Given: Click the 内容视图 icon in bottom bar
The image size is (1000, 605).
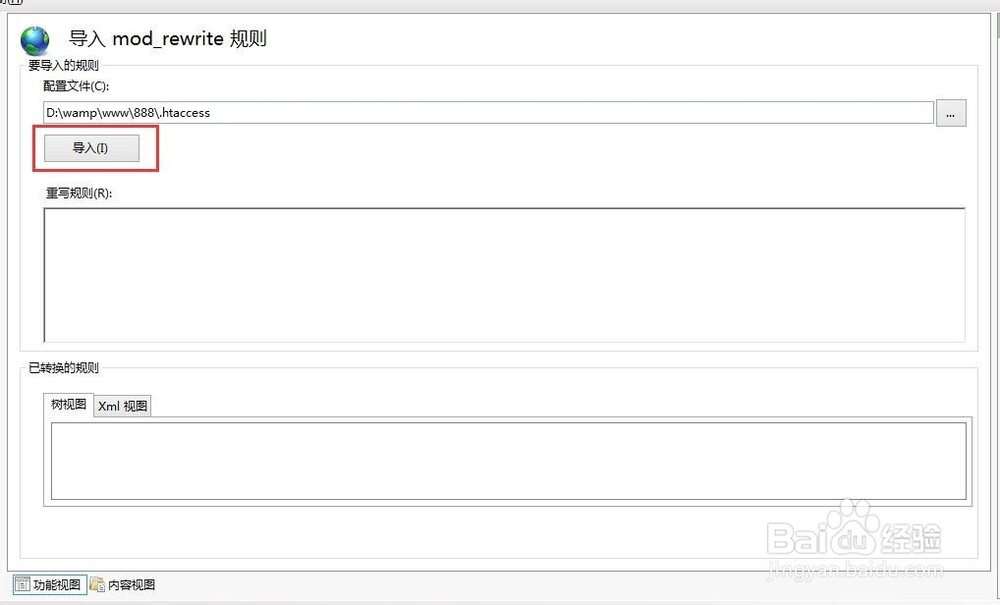Looking at the screenshot, I should coord(97,585).
